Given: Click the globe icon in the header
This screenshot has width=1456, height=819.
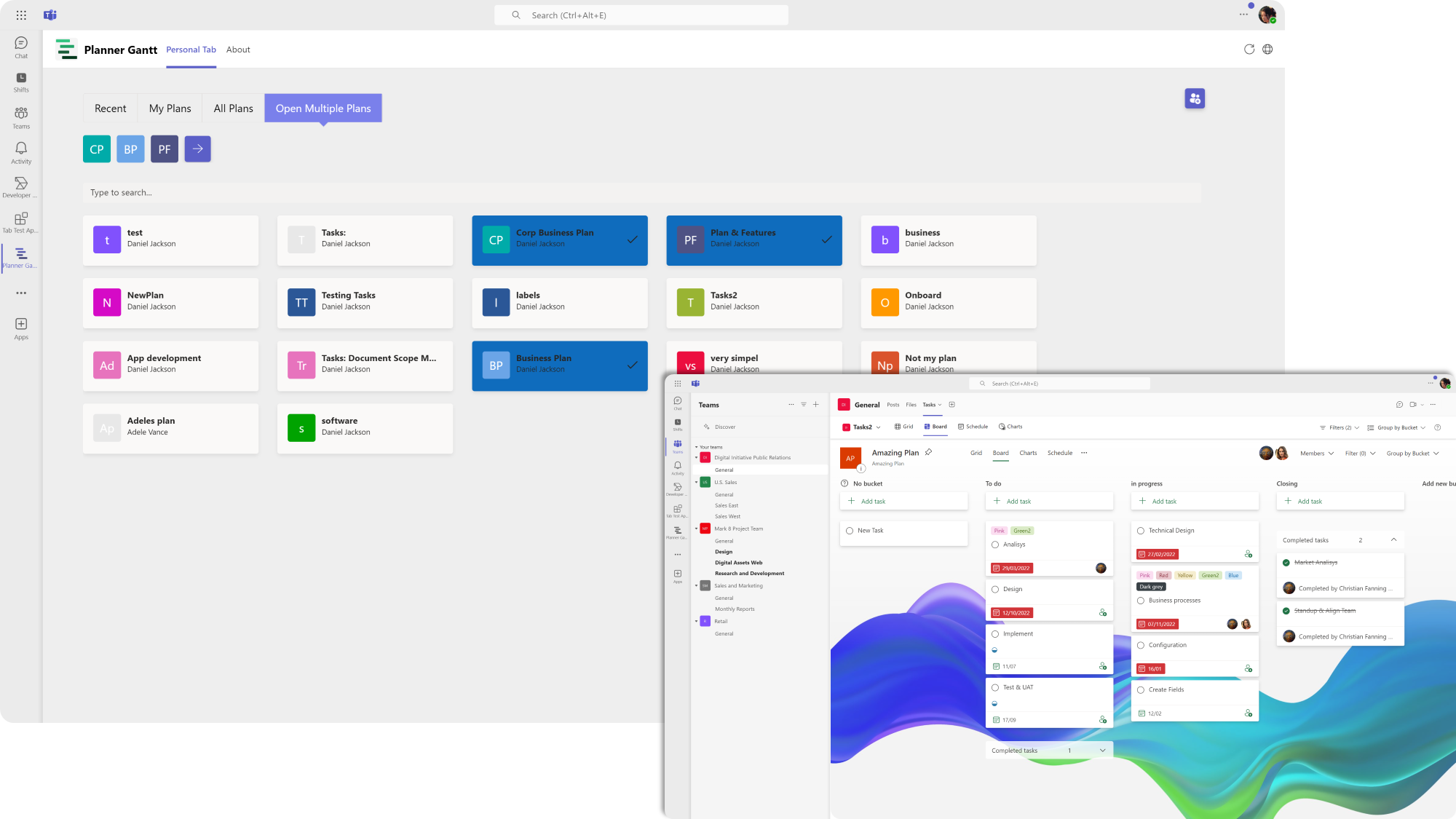Looking at the screenshot, I should pos(1267,50).
